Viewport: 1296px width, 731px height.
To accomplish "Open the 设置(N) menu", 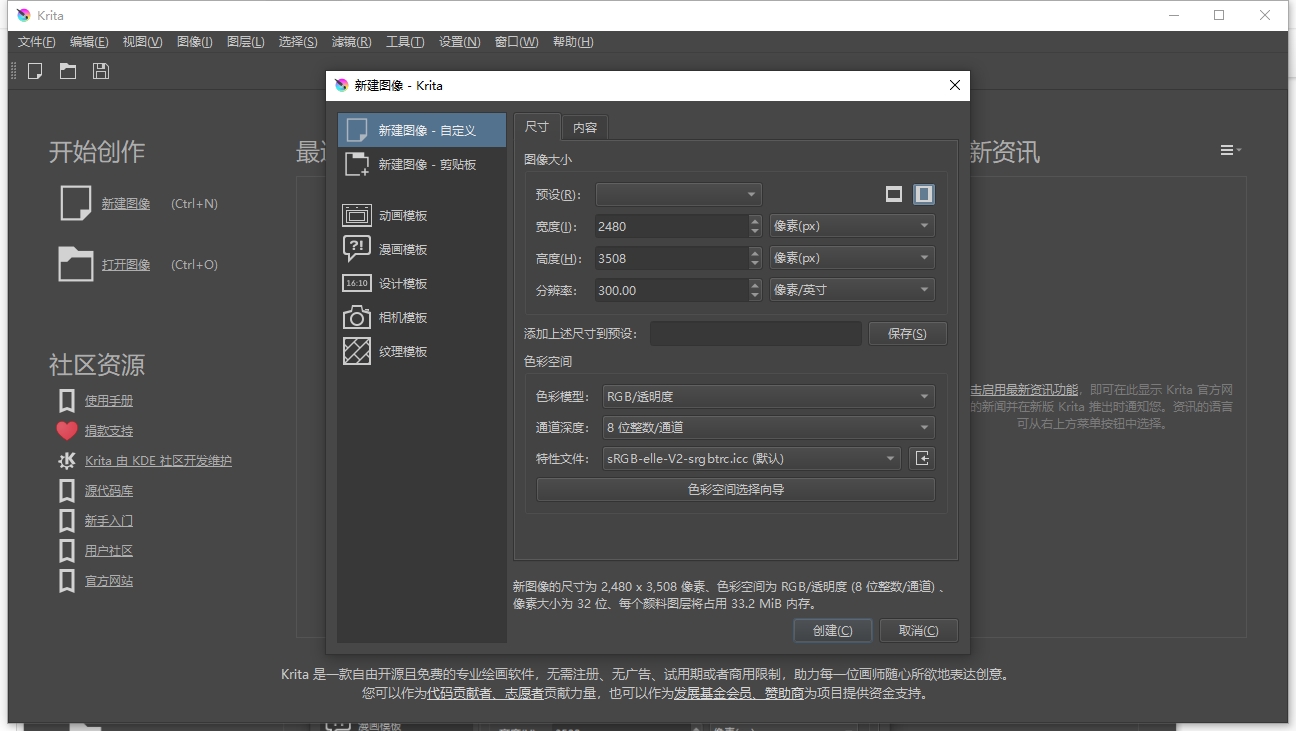I will click(x=460, y=42).
